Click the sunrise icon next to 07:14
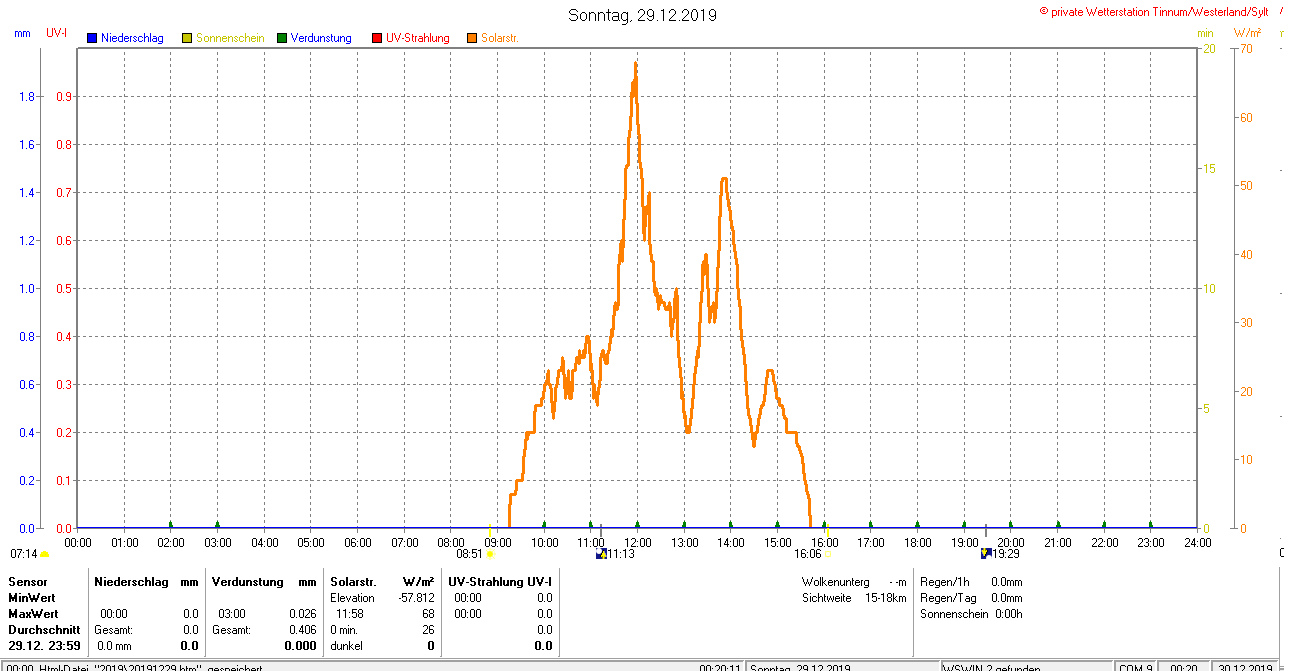The width and height of the screenshot is (1310, 671). coord(44,554)
